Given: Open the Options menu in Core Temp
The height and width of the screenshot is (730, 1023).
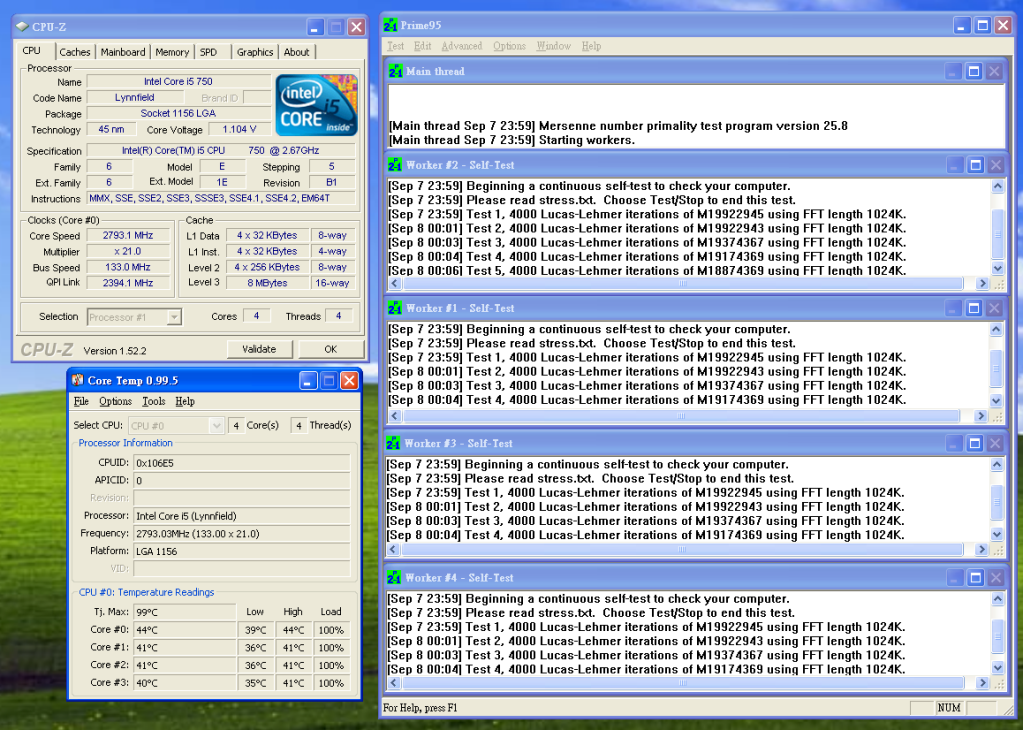Looking at the screenshot, I should tap(115, 401).
